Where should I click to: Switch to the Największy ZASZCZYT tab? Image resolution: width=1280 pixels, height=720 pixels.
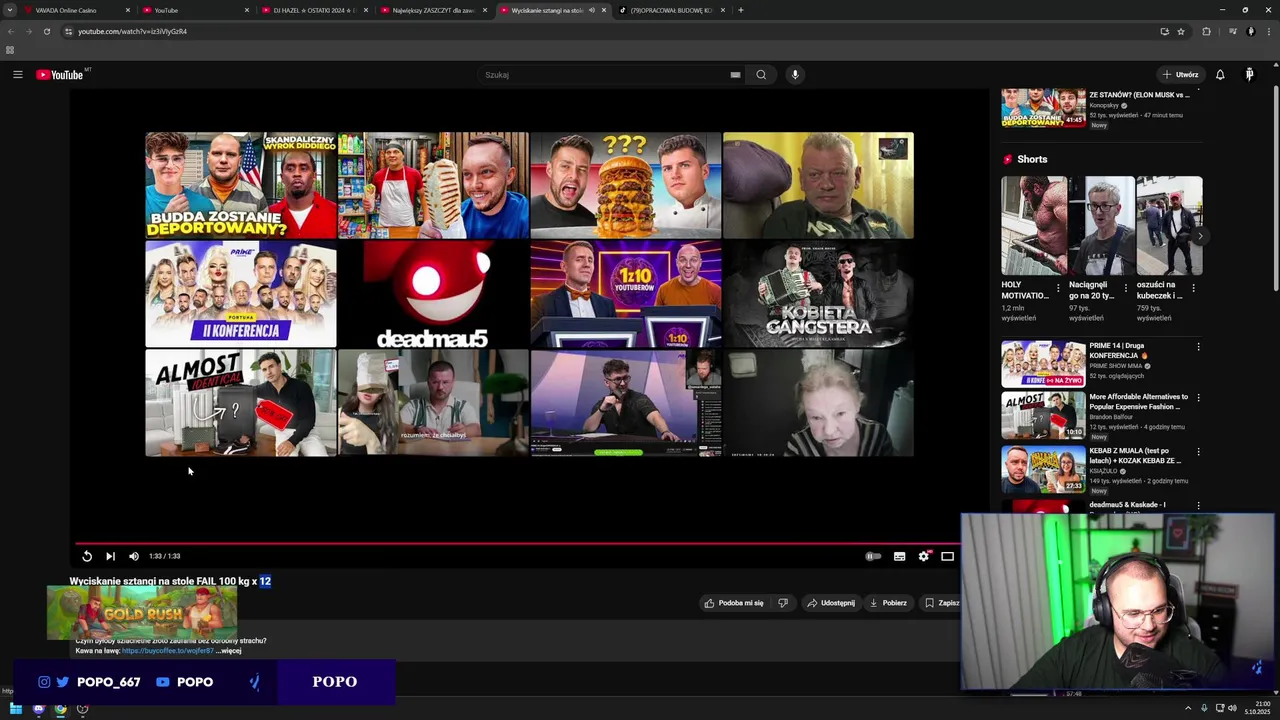[431, 10]
